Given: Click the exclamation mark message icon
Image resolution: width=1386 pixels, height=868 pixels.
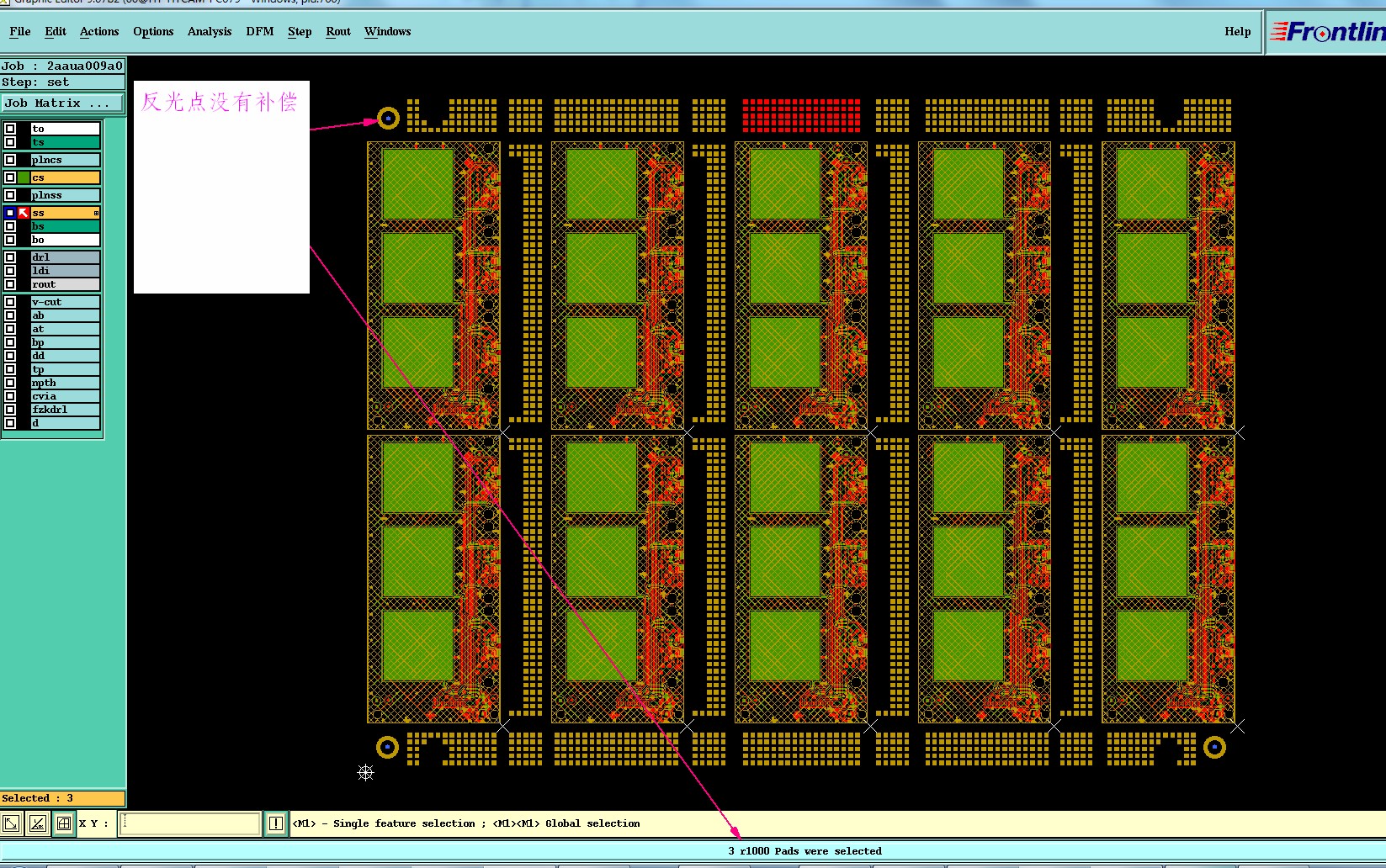Looking at the screenshot, I should (x=276, y=823).
